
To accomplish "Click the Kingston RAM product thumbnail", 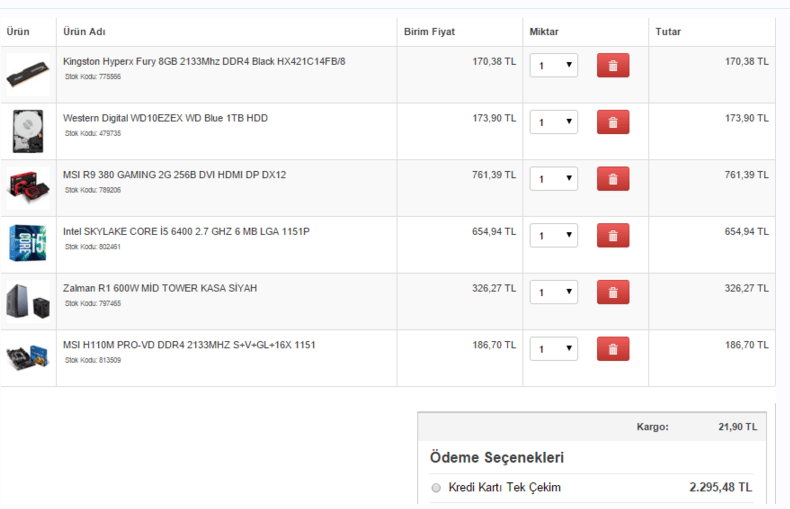I will click(28, 75).
